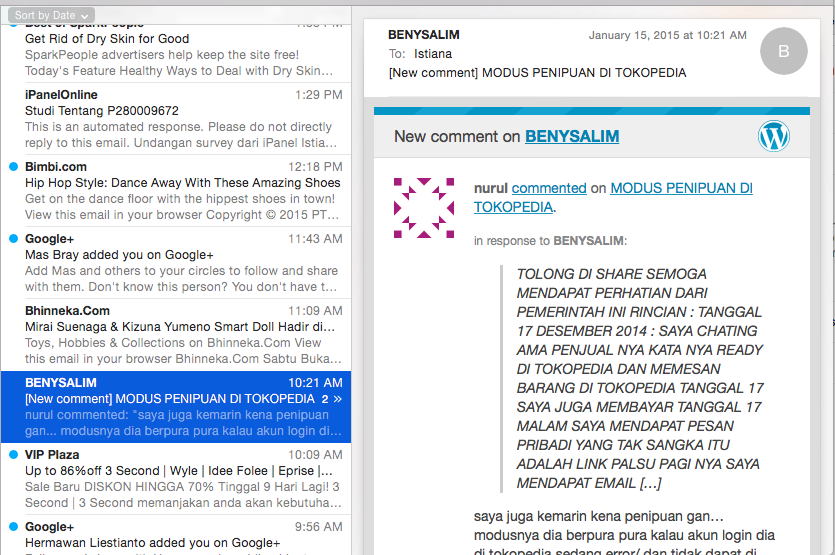
Task: Open the VIP Plaza 86% off email
Action: [176, 479]
